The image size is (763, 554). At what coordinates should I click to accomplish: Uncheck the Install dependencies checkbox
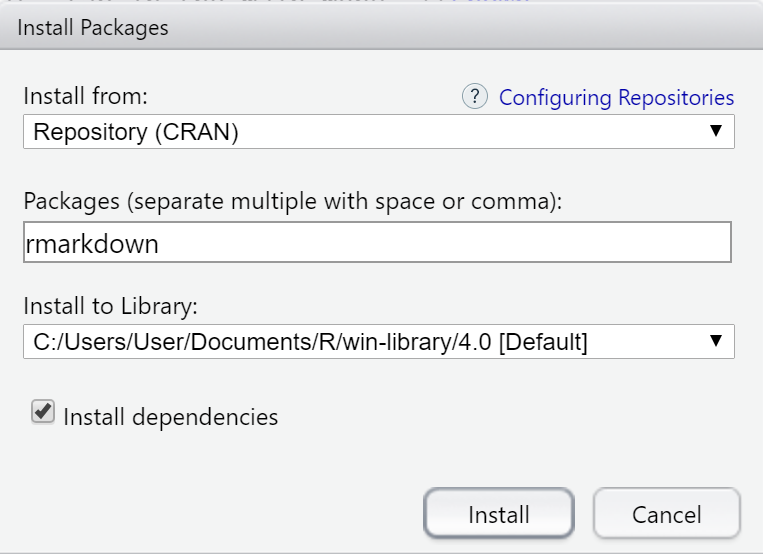(43, 412)
